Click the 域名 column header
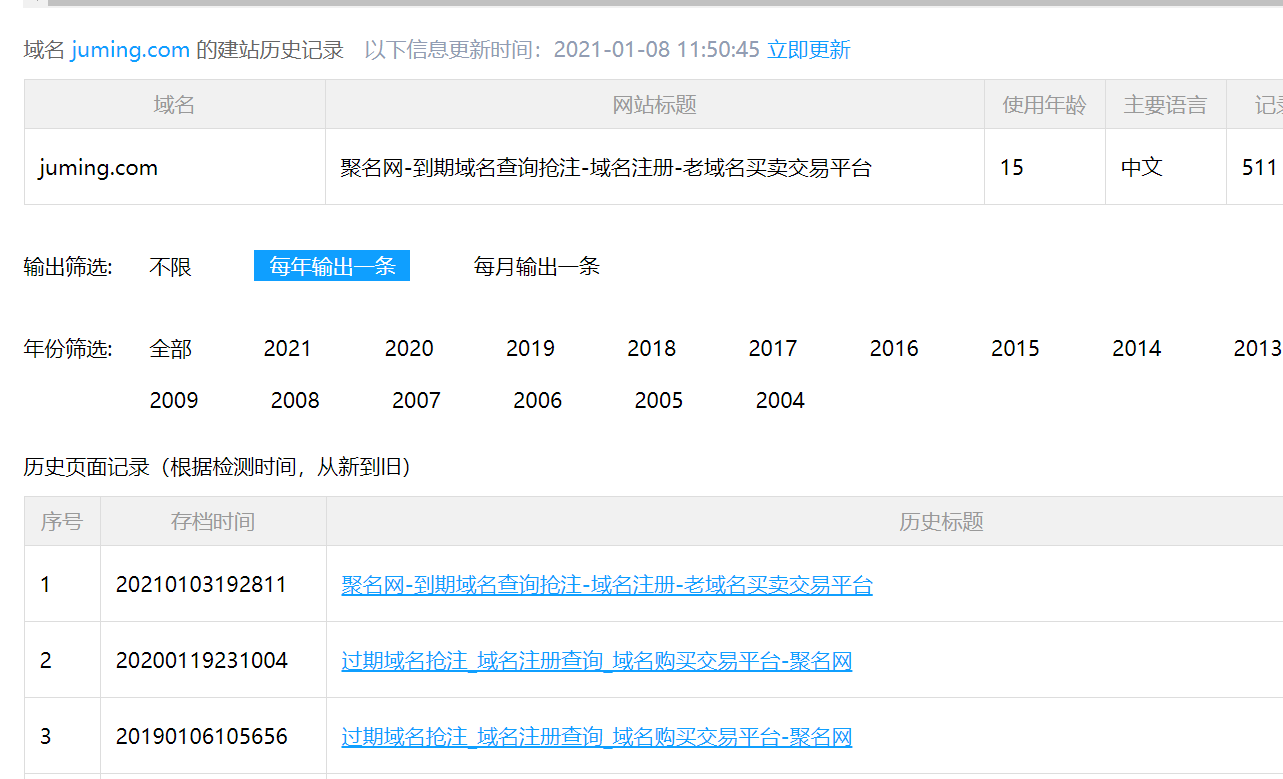 pyautogui.click(x=175, y=105)
